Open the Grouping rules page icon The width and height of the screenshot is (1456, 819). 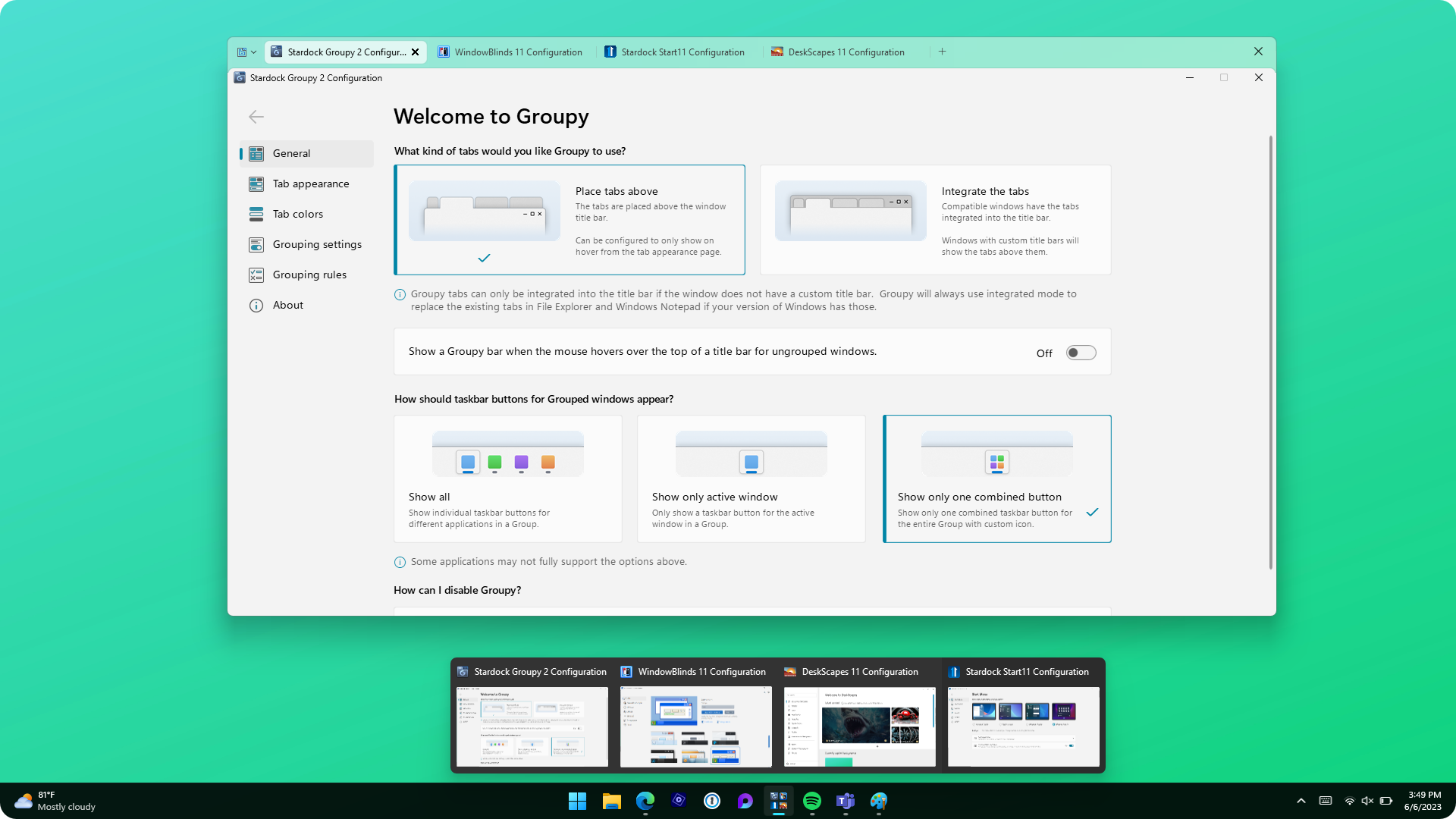click(256, 275)
